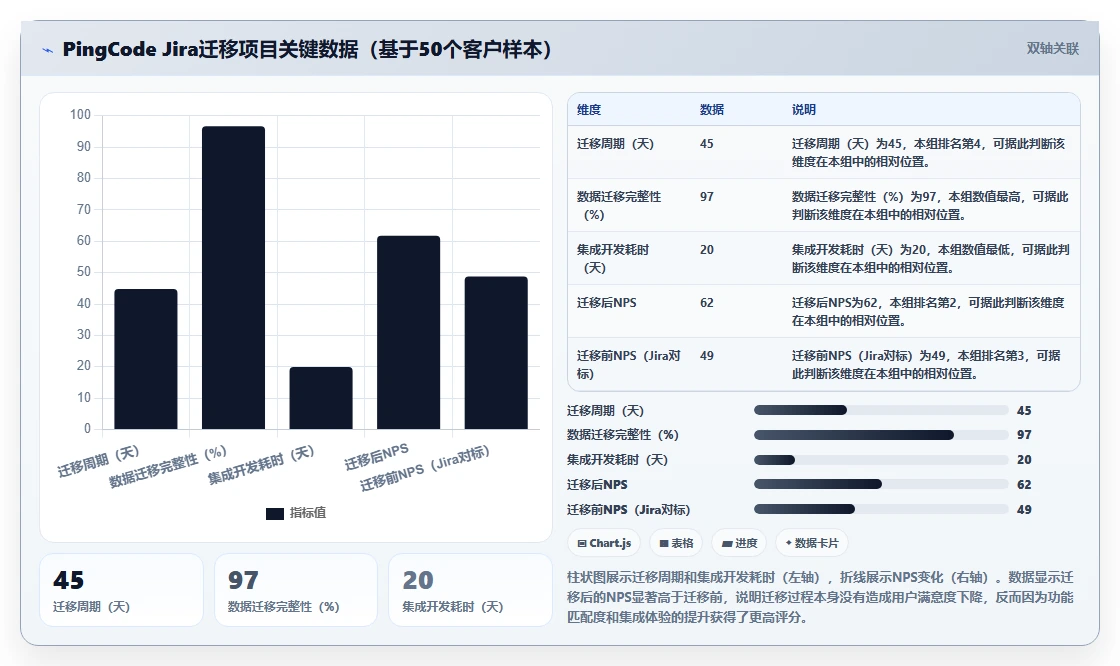Click the 62 value beside the progress bar
This screenshot has height=666, width=1120.
(1024, 484)
